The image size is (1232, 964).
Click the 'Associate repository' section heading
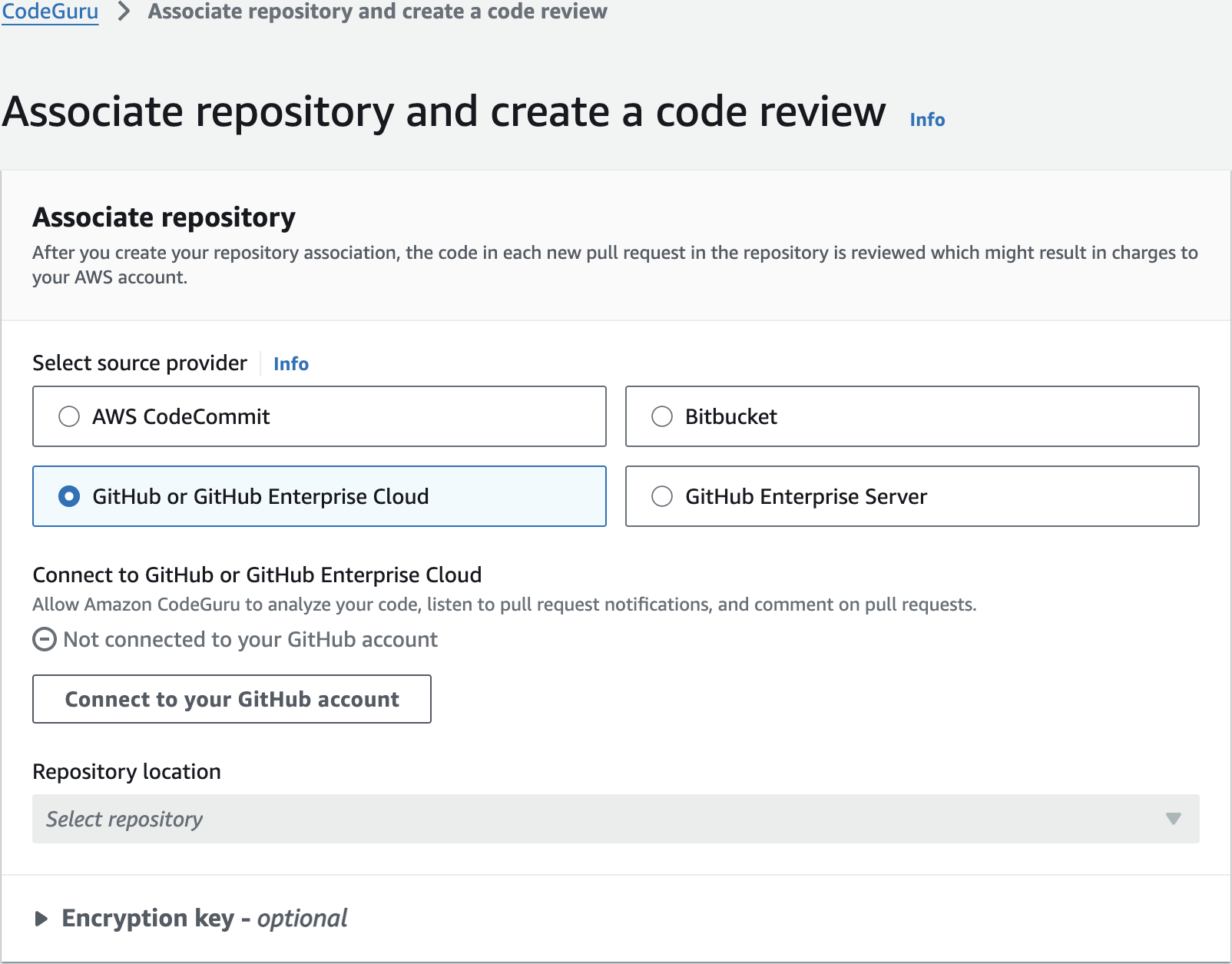point(164,217)
